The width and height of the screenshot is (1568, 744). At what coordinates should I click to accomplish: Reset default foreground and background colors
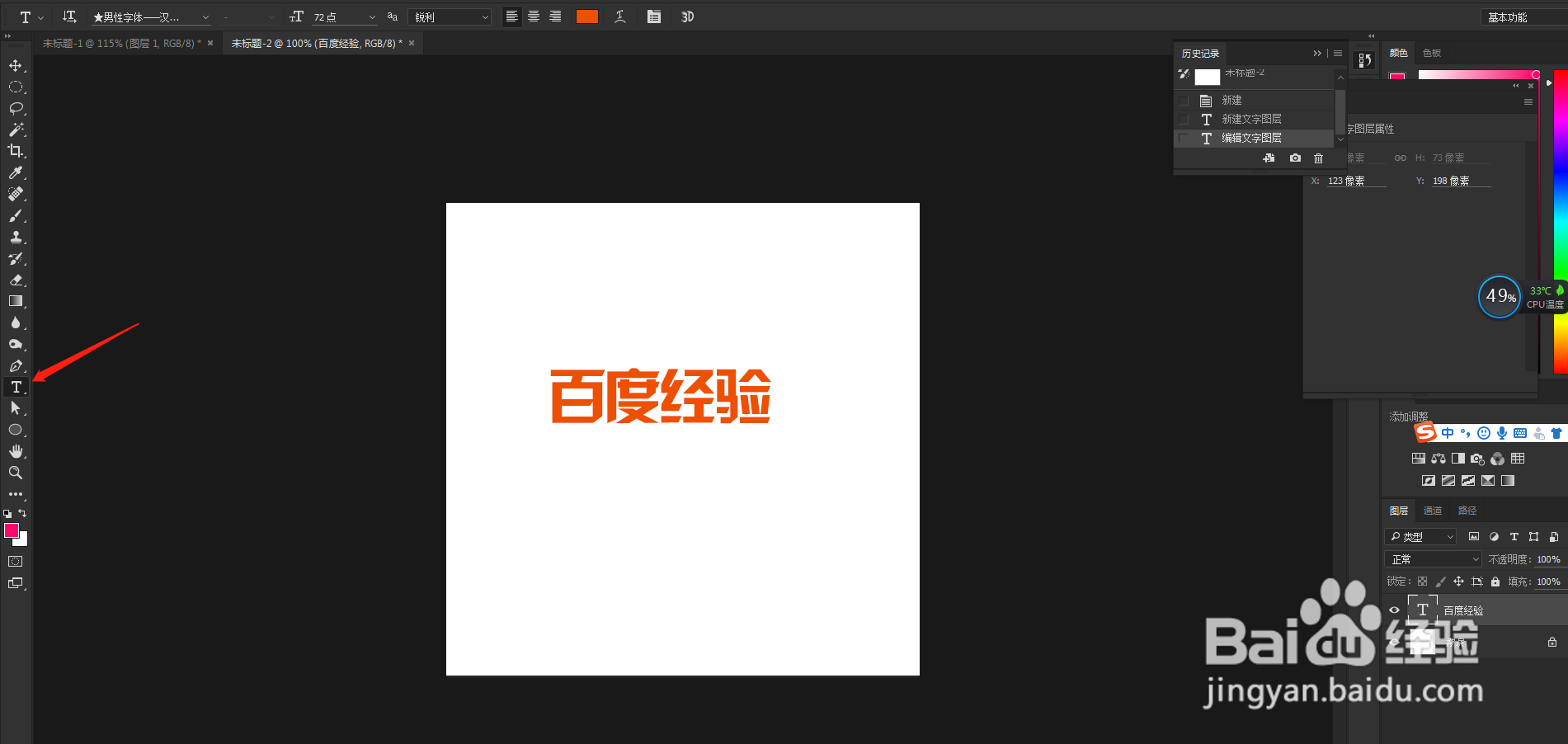(x=7, y=513)
